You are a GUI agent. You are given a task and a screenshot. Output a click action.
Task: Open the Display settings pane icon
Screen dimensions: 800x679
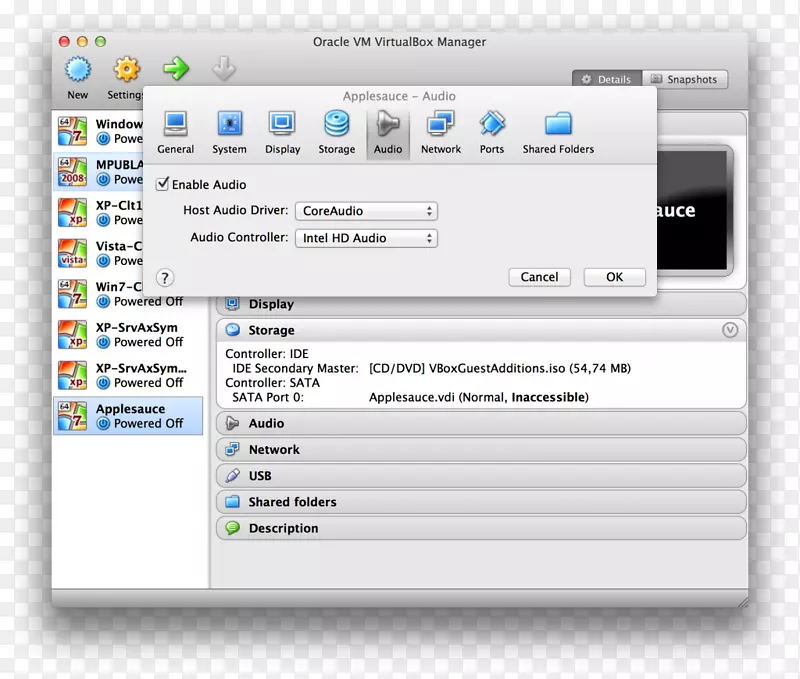click(x=282, y=123)
